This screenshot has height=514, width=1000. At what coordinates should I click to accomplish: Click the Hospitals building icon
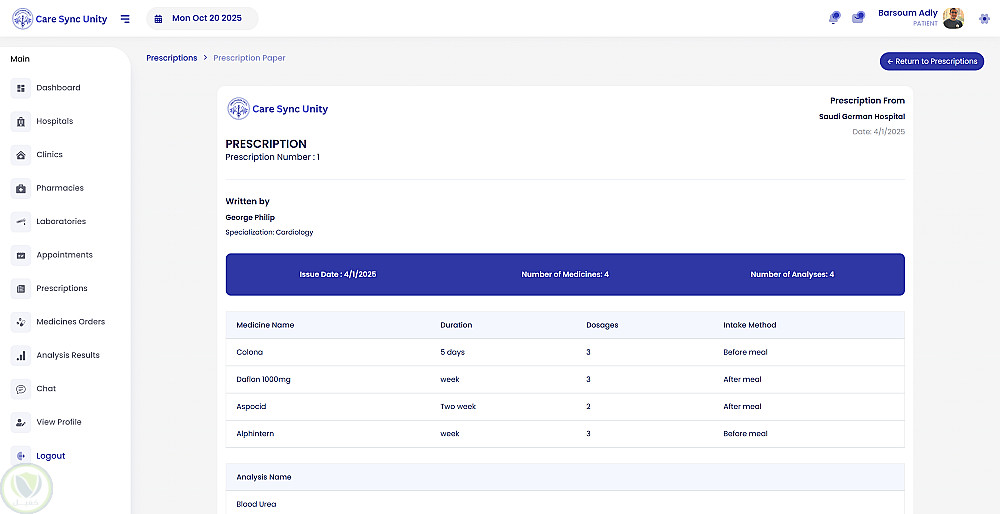click(21, 122)
